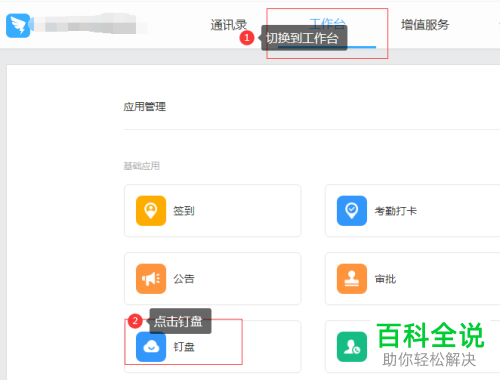Click the 审批 stamp icon
Image resolution: width=500 pixels, height=380 pixels.
tap(352, 279)
